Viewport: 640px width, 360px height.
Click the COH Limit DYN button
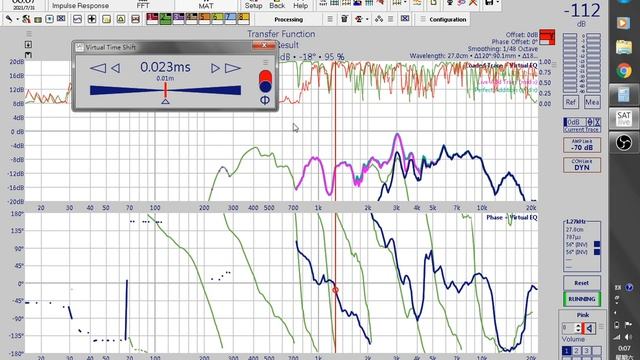click(582, 165)
